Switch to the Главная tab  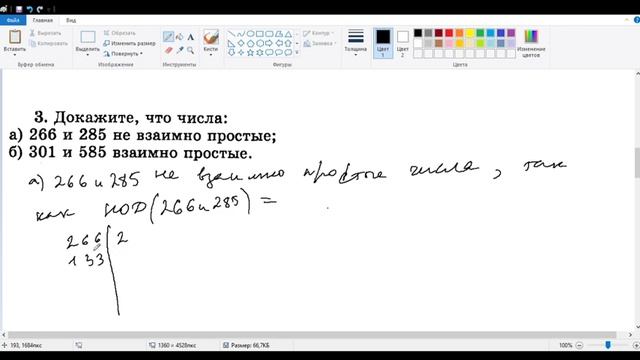pyautogui.click(x=42, y=20)
